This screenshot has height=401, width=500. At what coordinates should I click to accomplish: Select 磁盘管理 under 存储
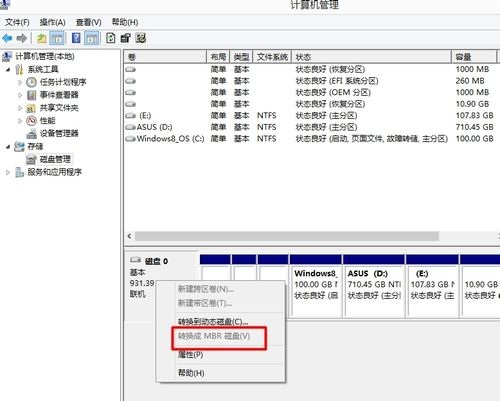click(x=55, y=159)
